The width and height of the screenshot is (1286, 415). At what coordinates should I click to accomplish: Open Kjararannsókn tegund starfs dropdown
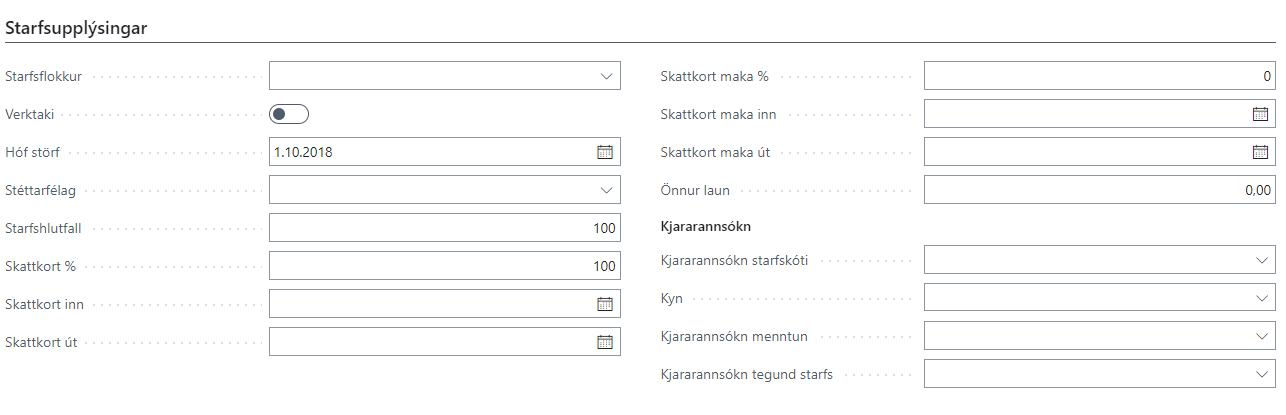(x=1260, y=374)
